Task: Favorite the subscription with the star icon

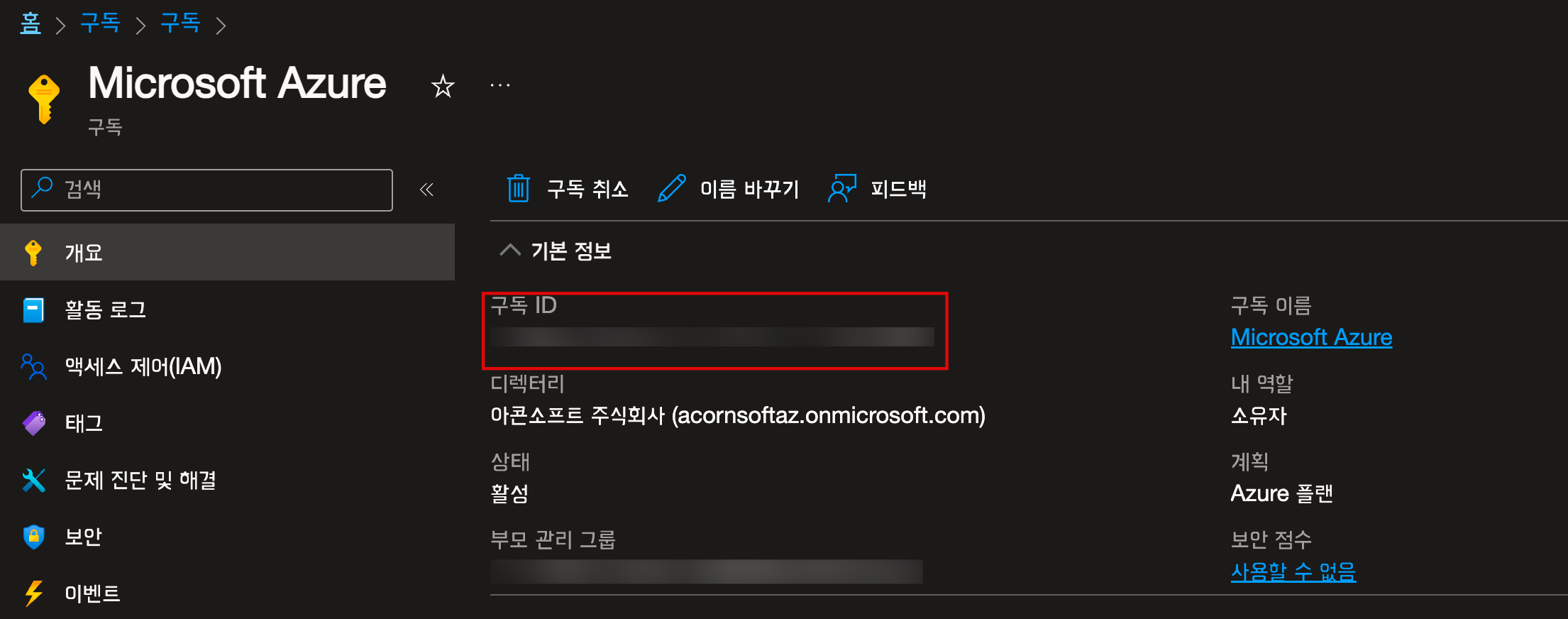Action: (443, 87)
